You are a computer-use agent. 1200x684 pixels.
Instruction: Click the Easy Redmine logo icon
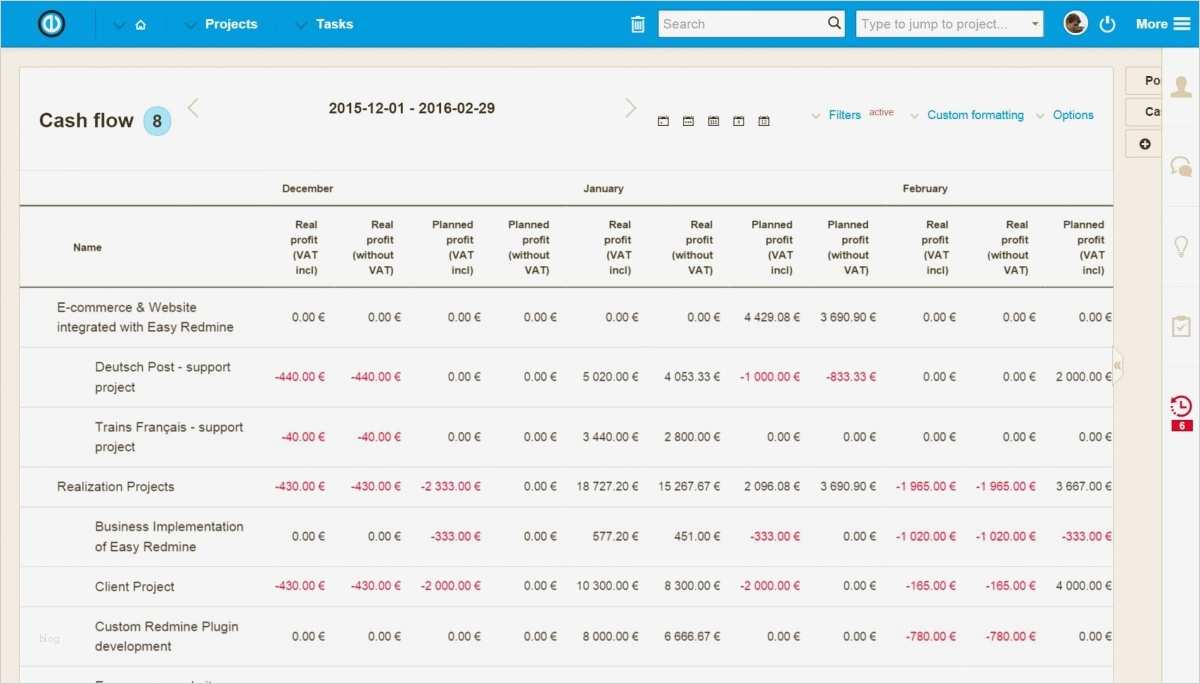pyautogui.click(x=52, y=23)
